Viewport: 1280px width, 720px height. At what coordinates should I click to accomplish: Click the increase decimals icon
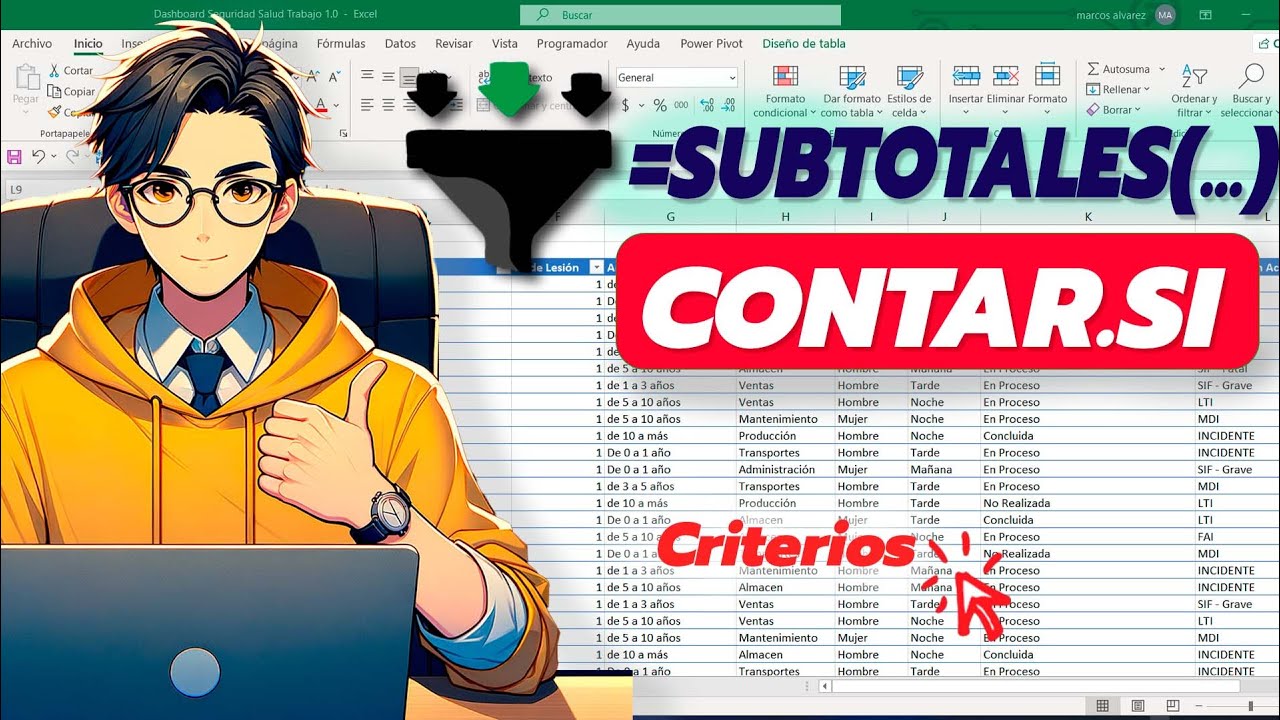pos(707,105)
